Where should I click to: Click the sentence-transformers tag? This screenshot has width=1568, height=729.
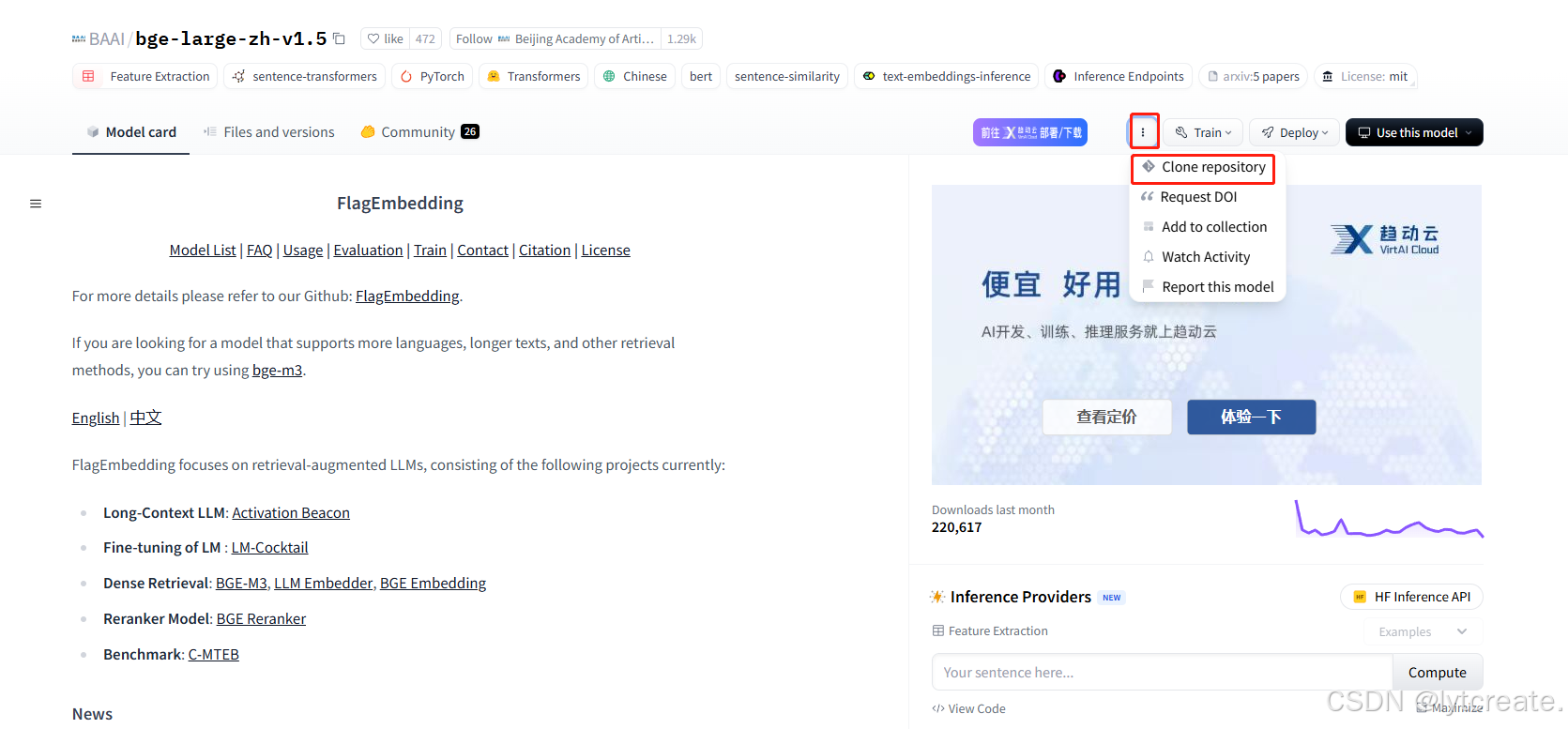pos(304,76)
